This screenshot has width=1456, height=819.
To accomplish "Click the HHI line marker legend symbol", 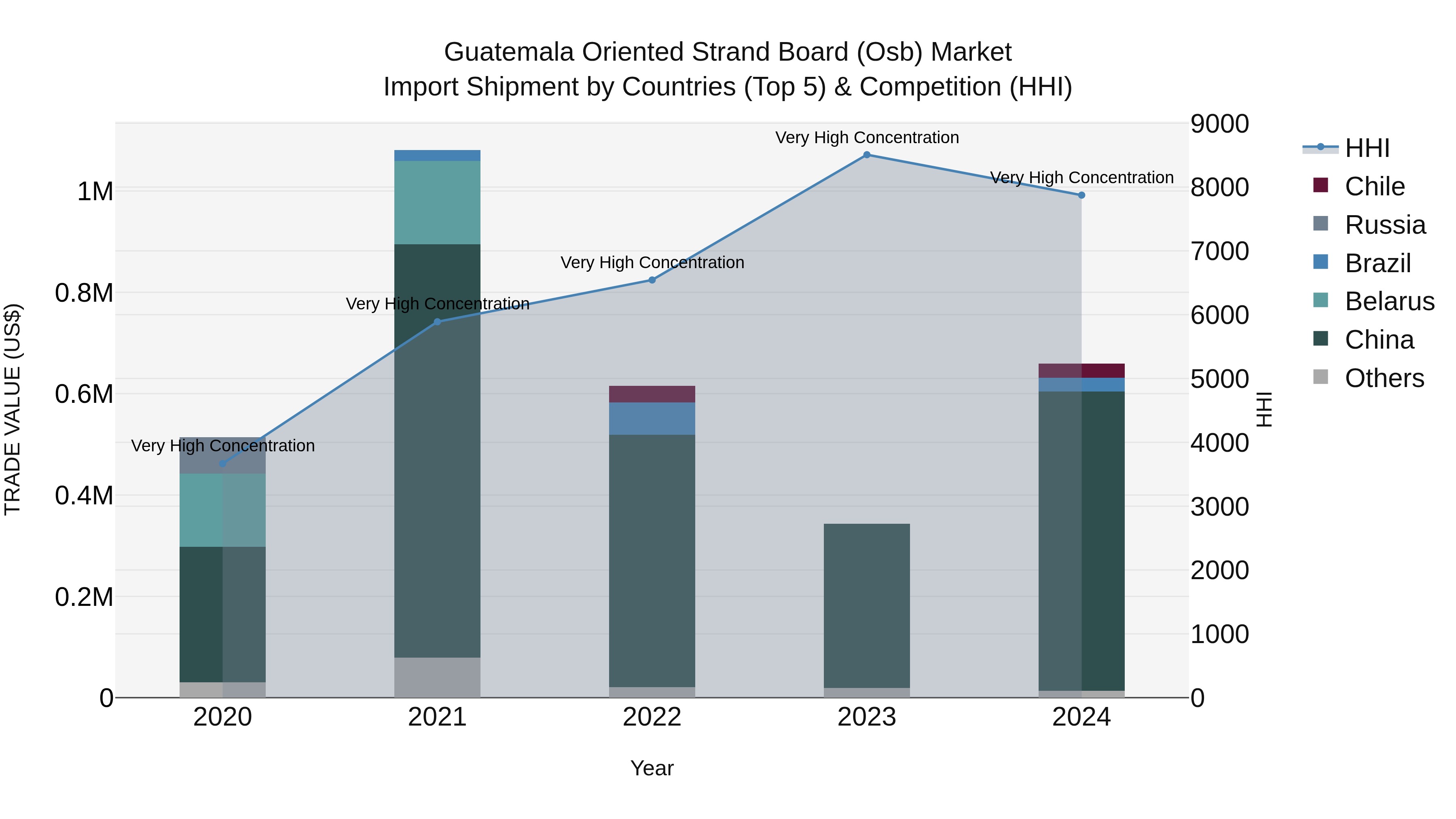I will 1321,147.
